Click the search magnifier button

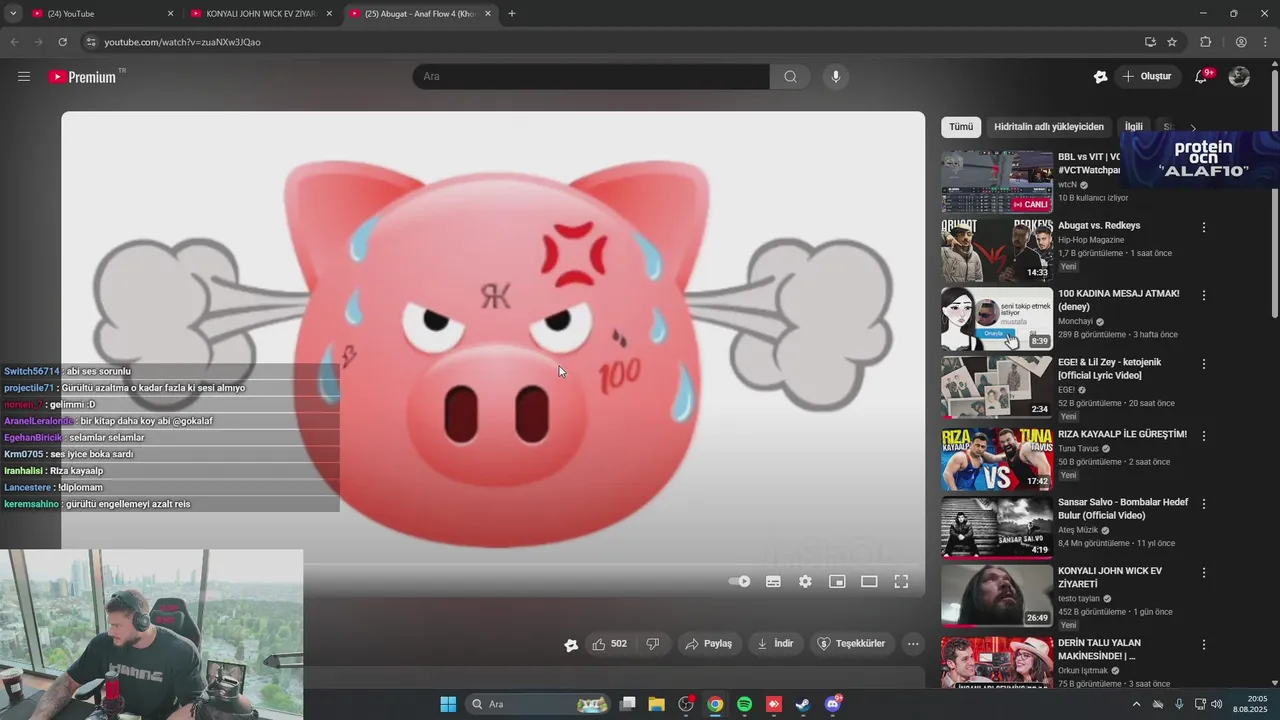[790, 76]
